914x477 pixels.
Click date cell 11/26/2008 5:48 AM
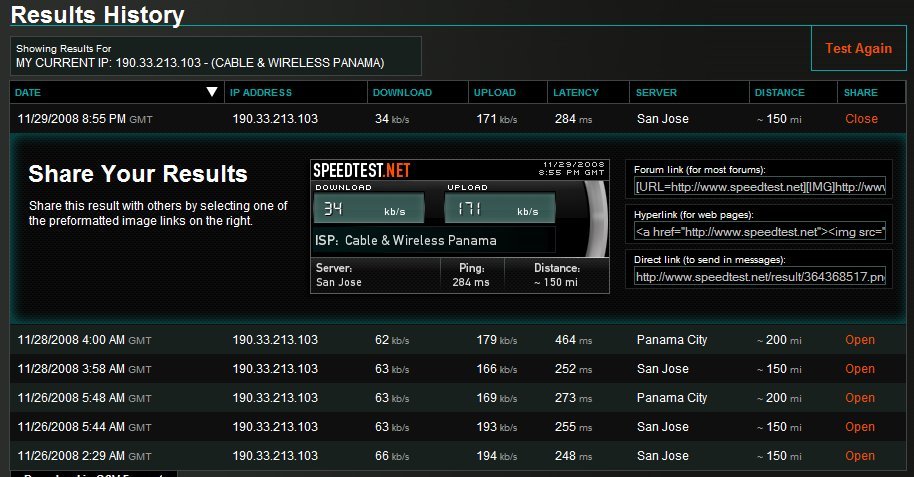(x=85, y=398)
